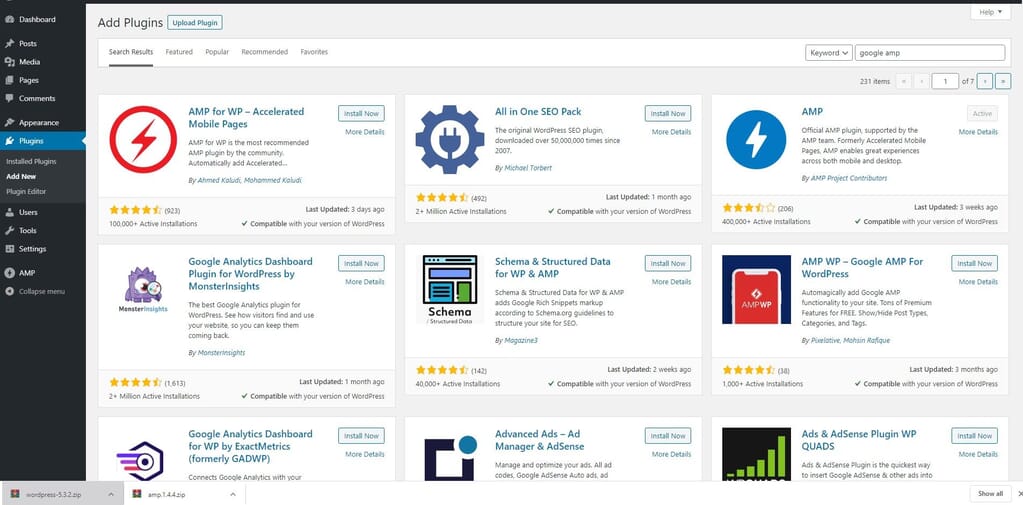Open More Details for AMP WP – Google AMP

tap(978, 282)
